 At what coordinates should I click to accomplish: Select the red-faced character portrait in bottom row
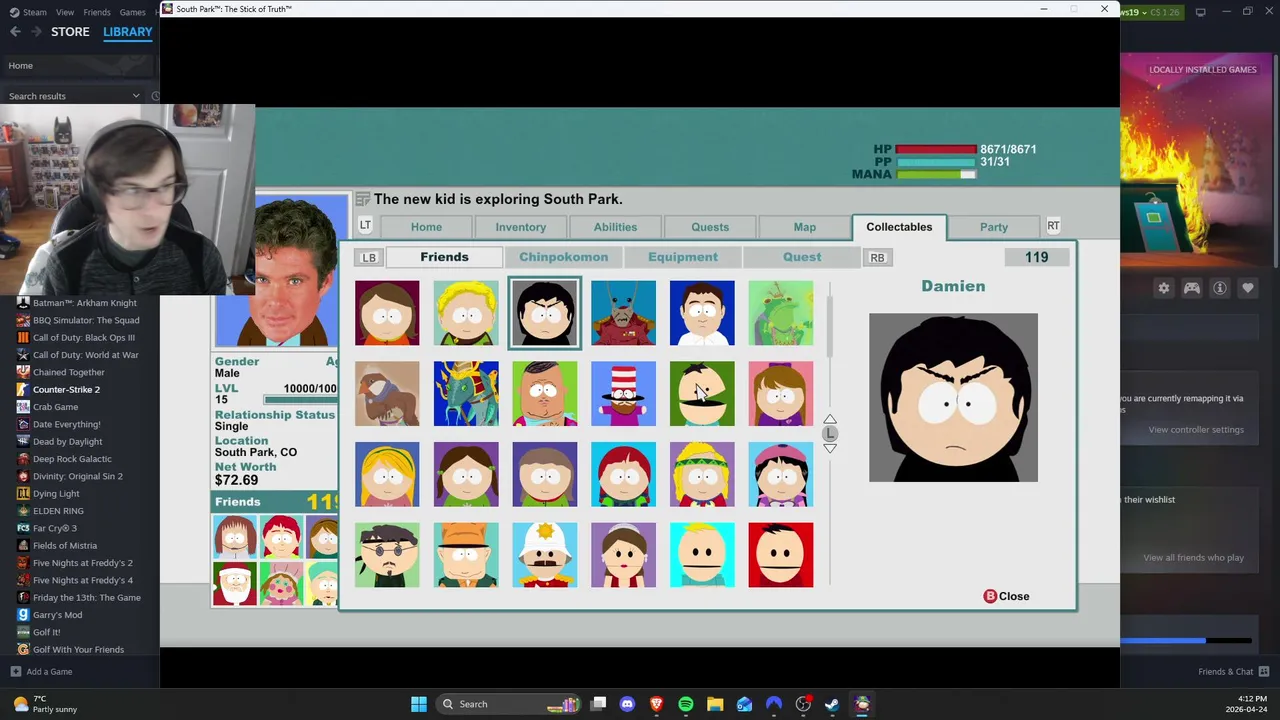[780, 555]
